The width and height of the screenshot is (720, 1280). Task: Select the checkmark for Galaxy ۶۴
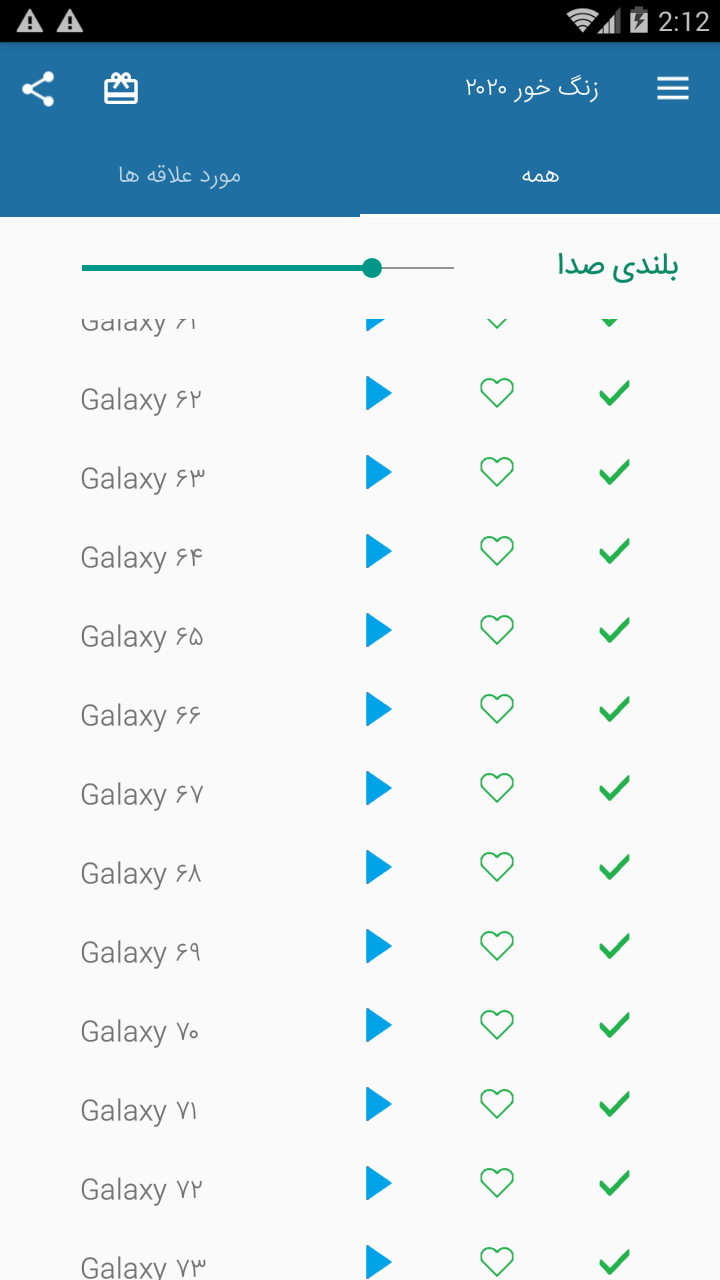[x=614, y=551]
